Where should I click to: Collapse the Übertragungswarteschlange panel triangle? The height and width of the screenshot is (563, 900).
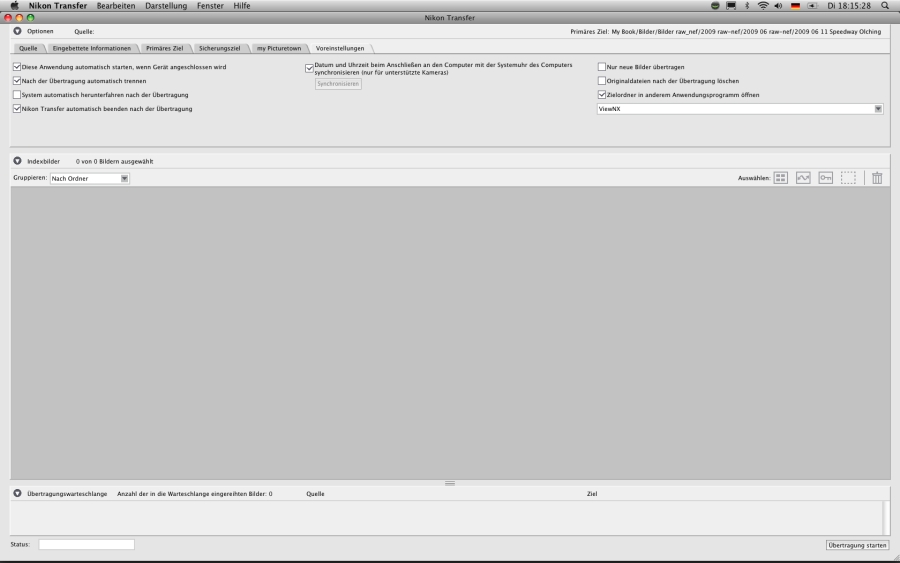(17, 494)
